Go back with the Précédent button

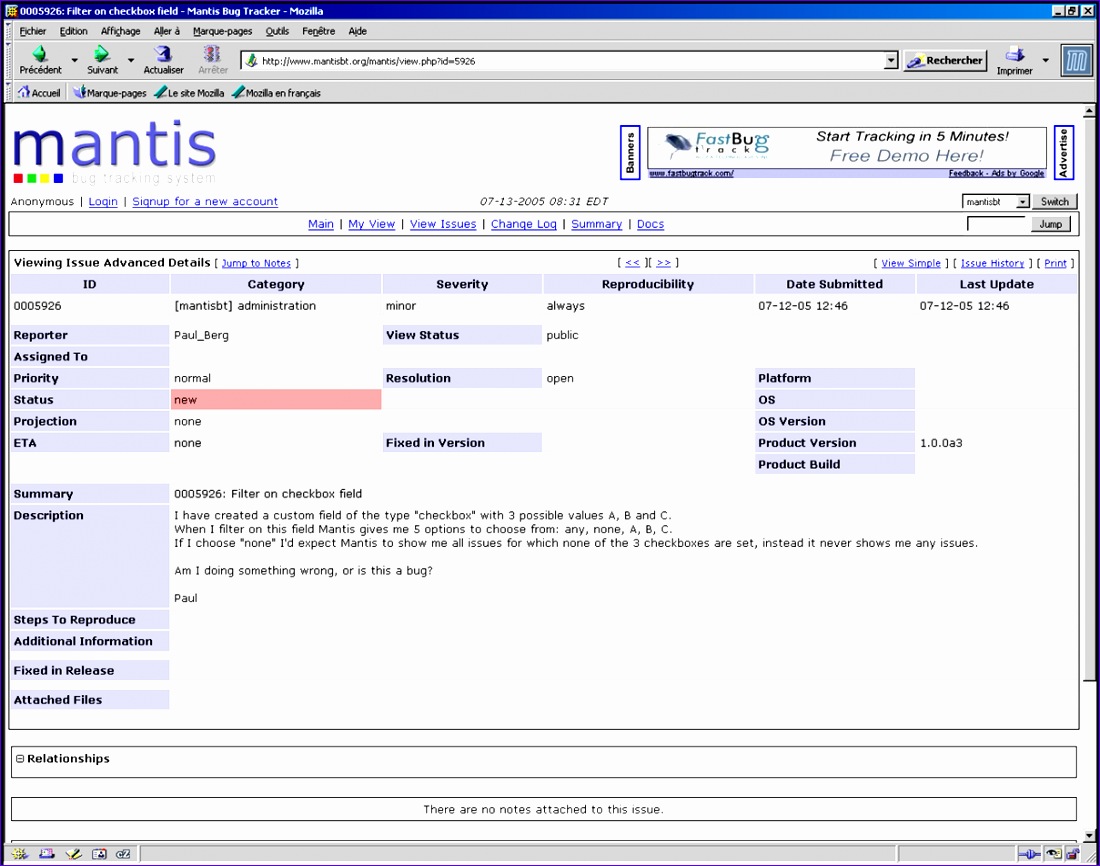(40, 60)
